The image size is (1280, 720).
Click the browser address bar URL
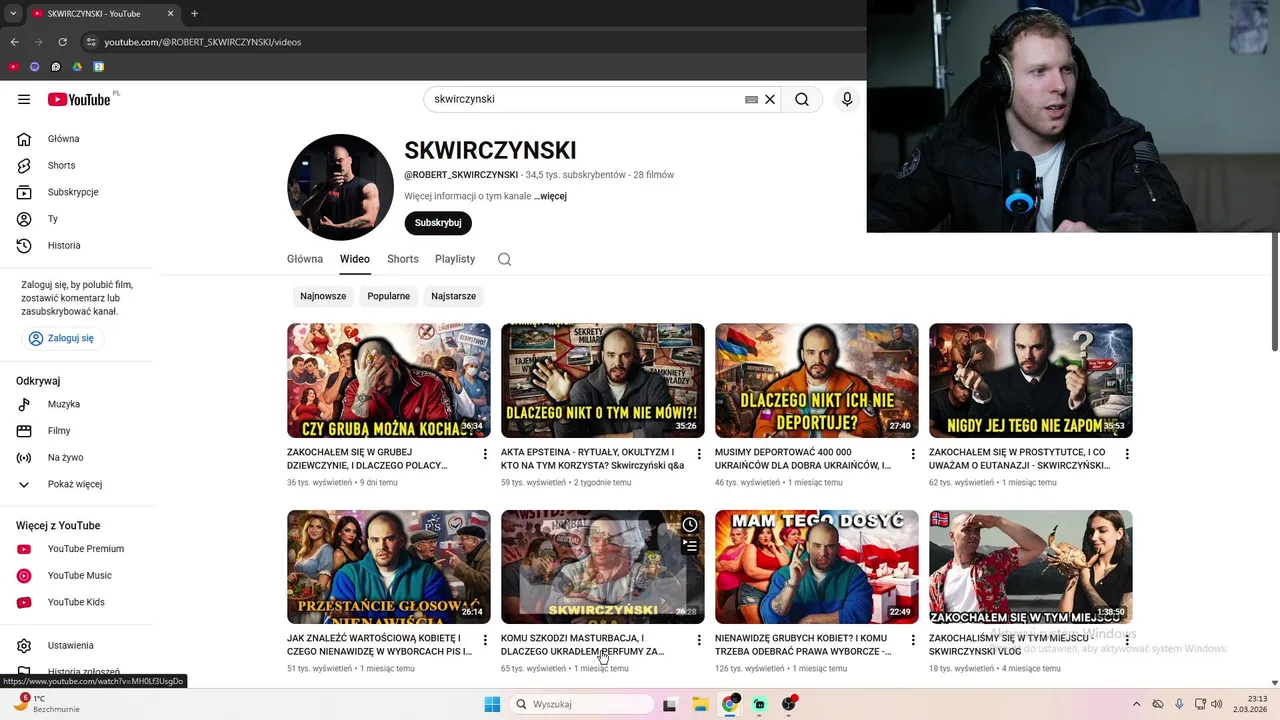(x=203, y=42)
